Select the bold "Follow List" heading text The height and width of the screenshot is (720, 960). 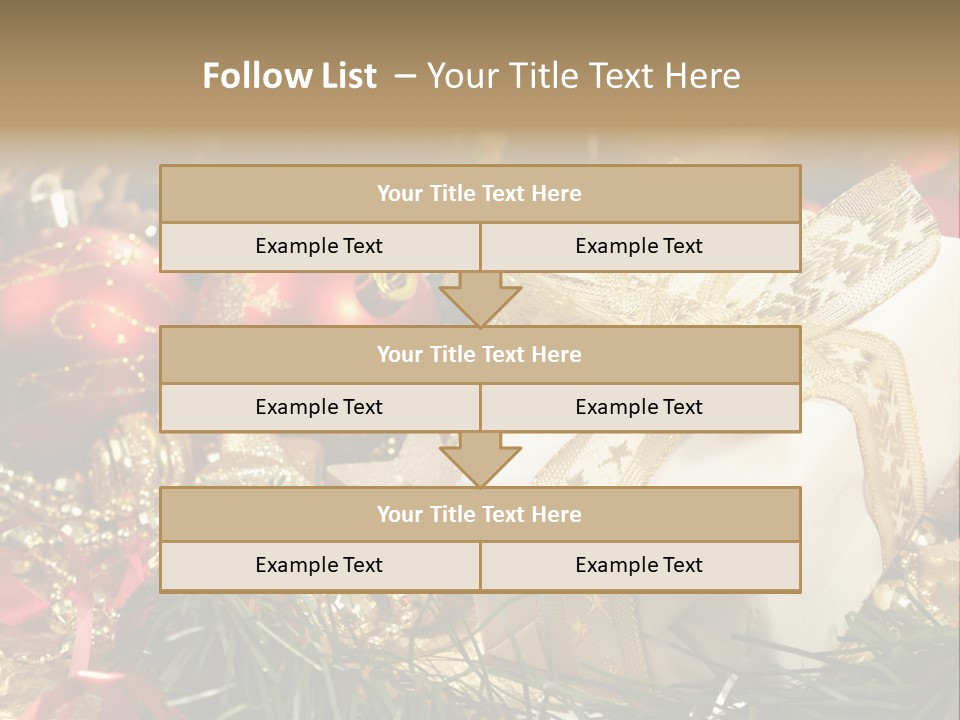click(x=290, y=76)
